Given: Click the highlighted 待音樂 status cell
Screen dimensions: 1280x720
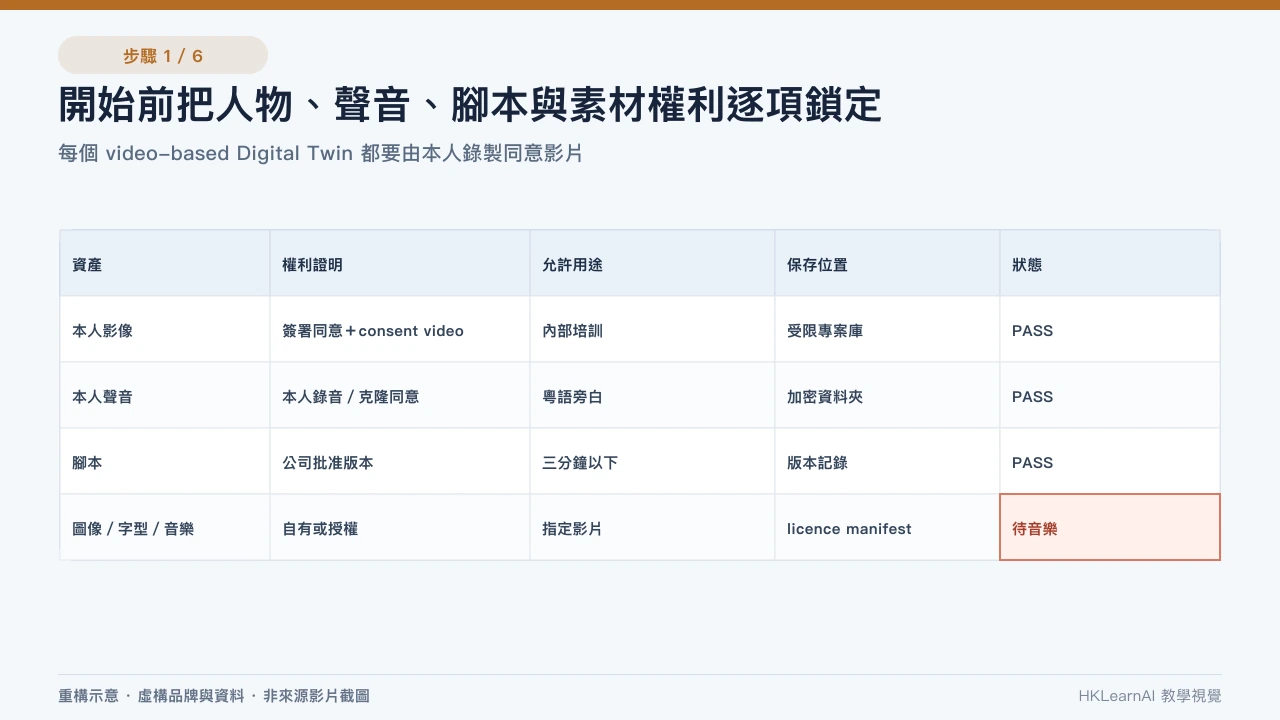Looking at the screenshot, I should pos(1110,527).
